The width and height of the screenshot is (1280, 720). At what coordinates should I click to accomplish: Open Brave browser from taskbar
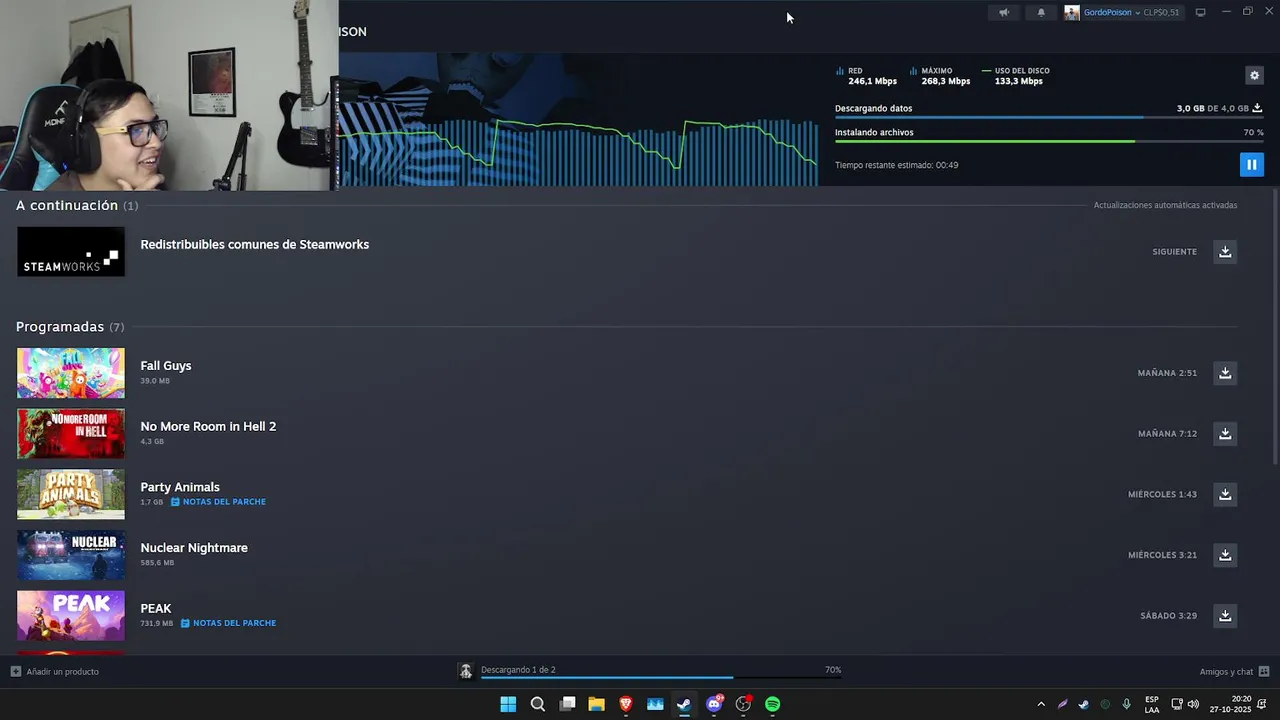pyautogui.click(x=626, y=704)
